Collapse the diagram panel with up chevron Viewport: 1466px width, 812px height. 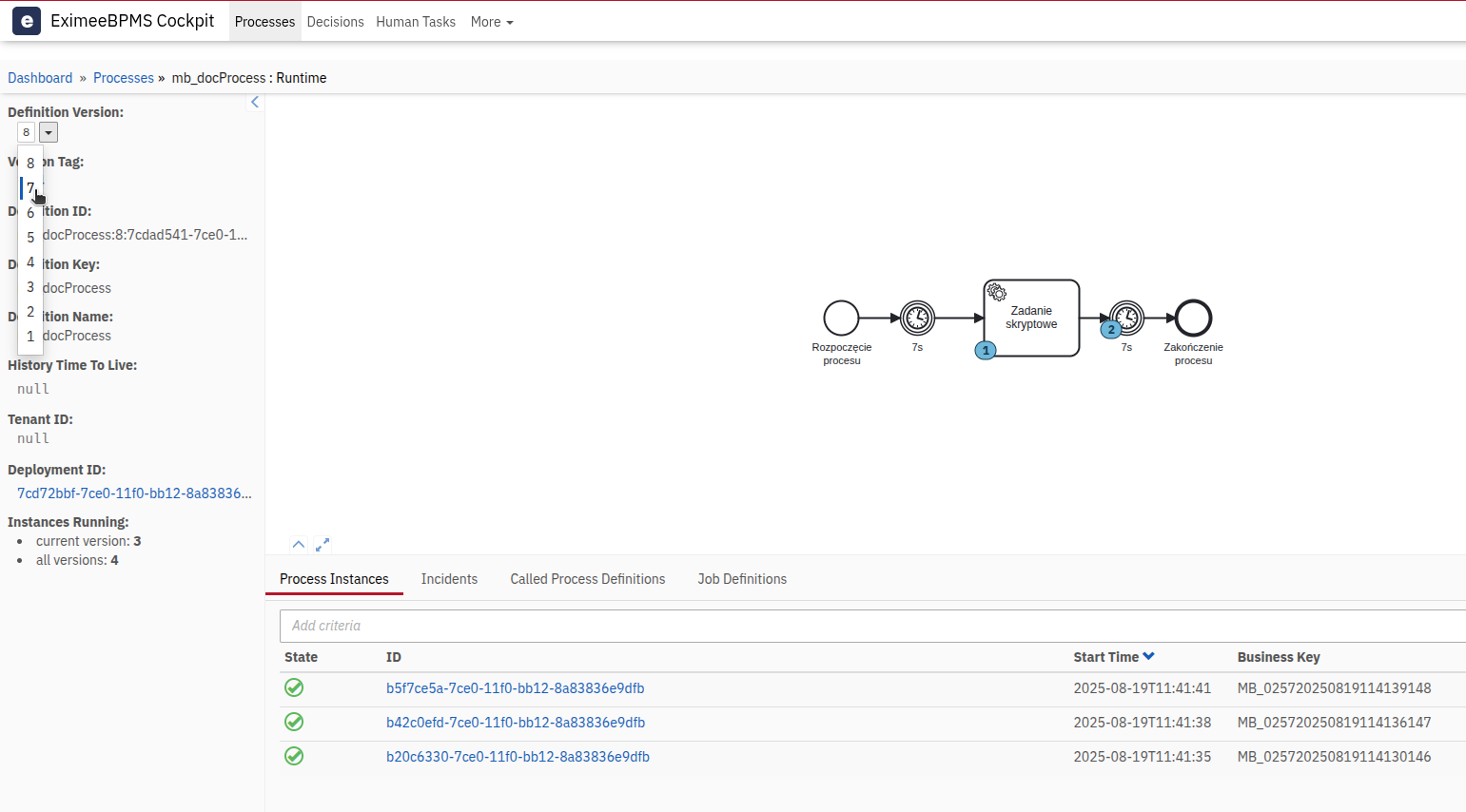pos(299,545)
